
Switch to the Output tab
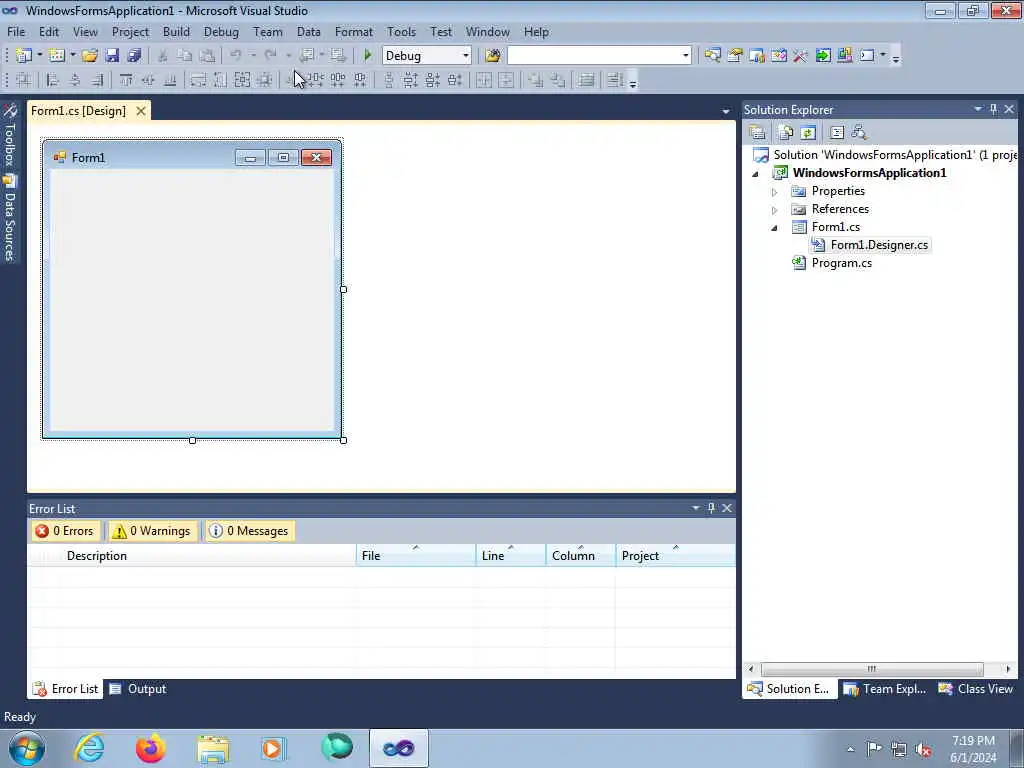coord(138,689)
